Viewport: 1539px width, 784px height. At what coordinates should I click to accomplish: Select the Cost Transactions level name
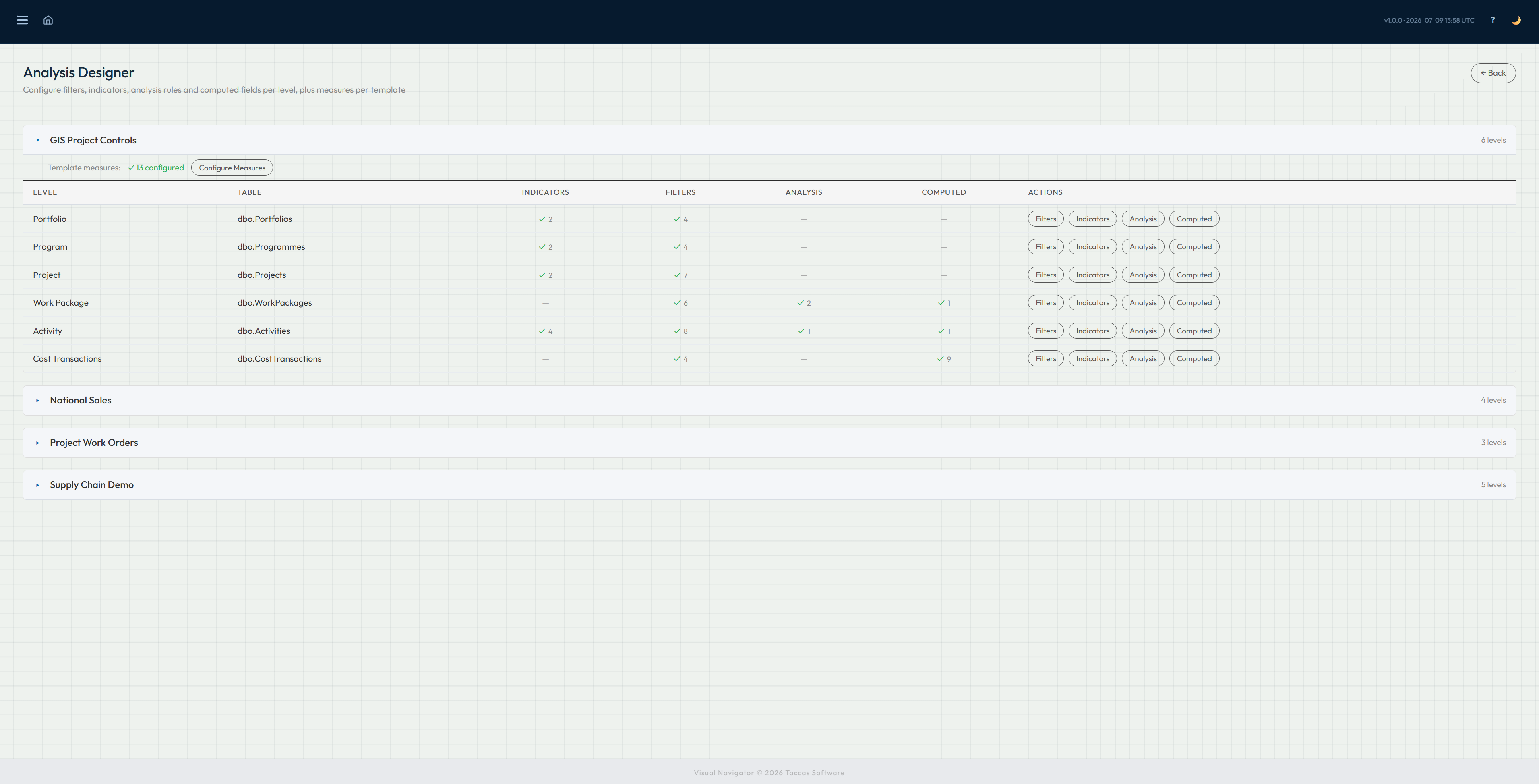click(68, 358)
